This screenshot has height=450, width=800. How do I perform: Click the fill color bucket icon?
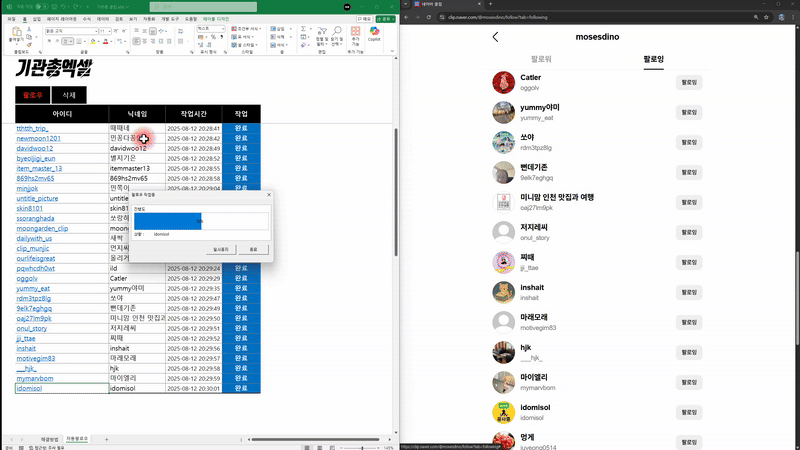(x=93, y=41)
